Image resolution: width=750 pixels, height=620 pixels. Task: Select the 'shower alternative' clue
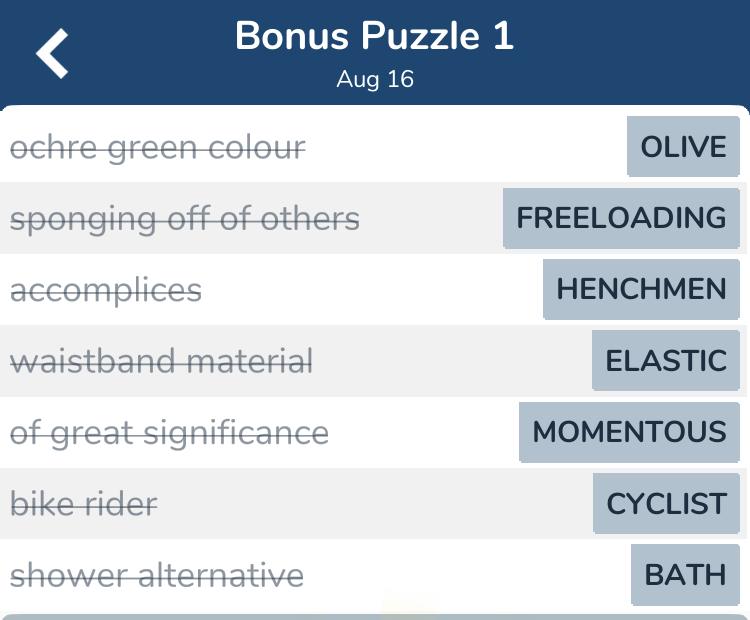click(157, 575)
